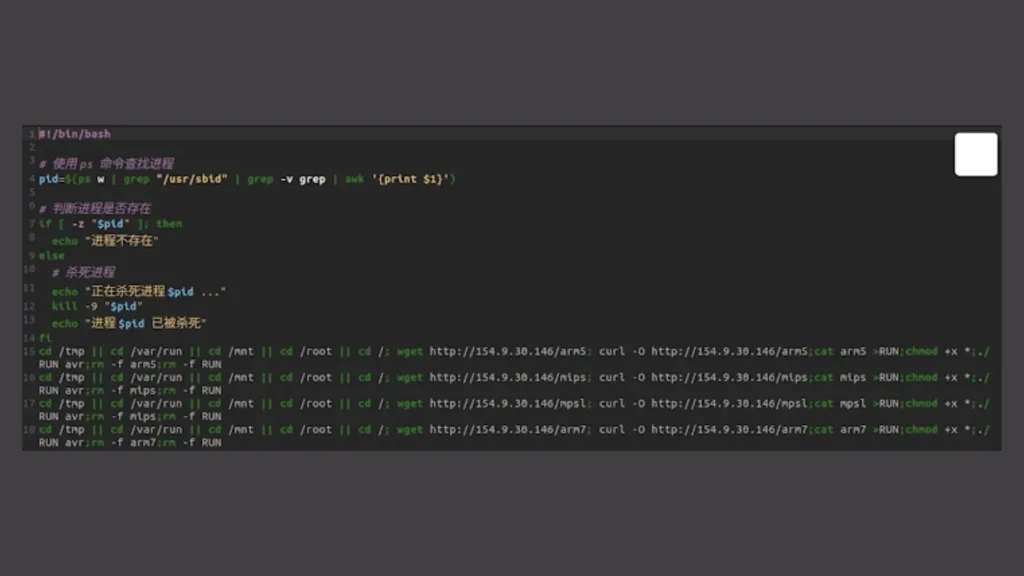Click the 'kill -9 "$pid"' command
This screenshot has width=1024, height=576.
pyautogui.click(x=97, y=306)
